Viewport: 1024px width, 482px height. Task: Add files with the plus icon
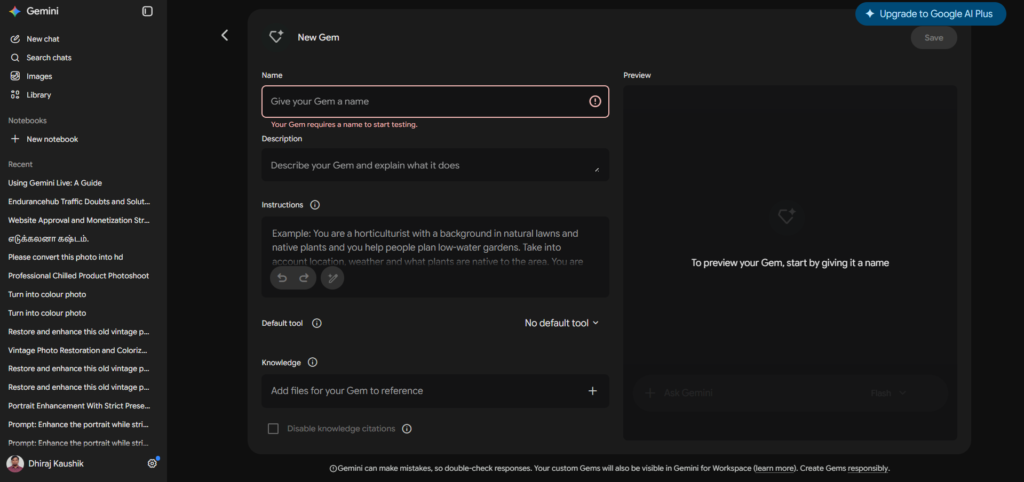(x=592, y=391)
